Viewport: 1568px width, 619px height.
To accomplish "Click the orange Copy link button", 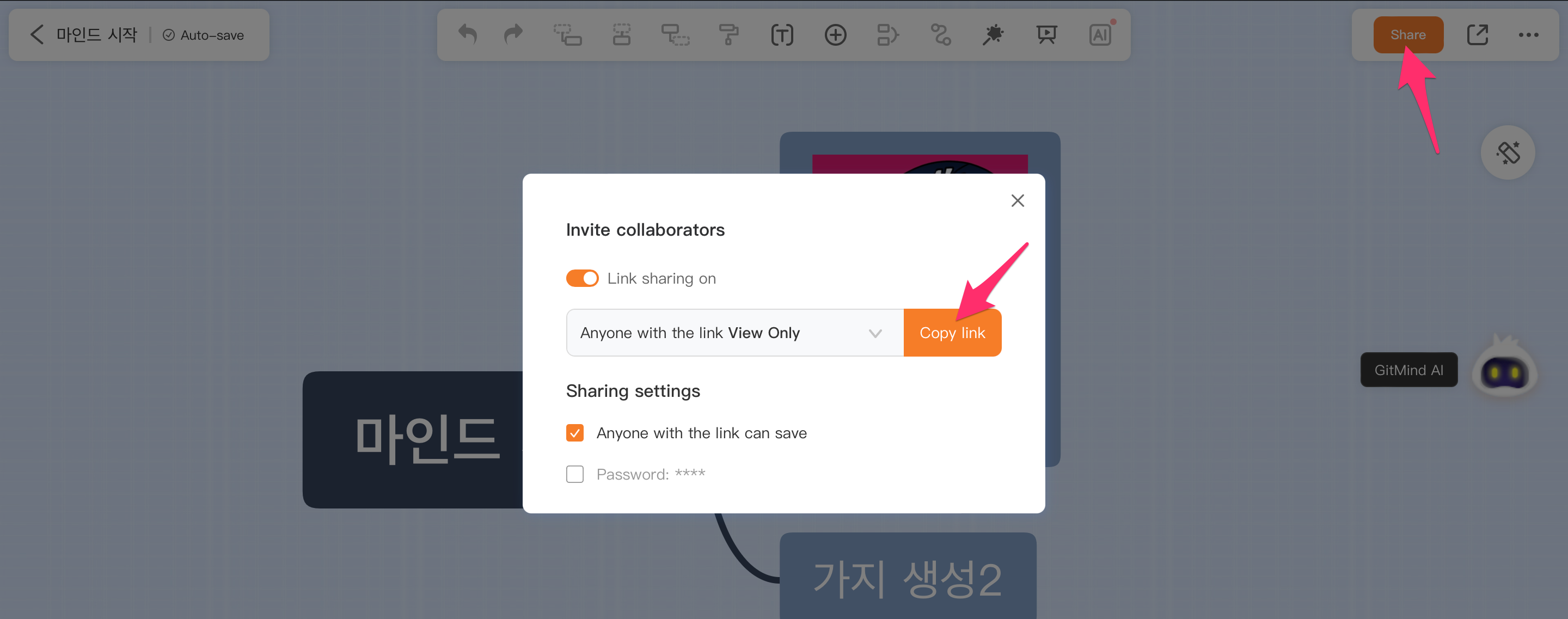I will click(952, 333).
